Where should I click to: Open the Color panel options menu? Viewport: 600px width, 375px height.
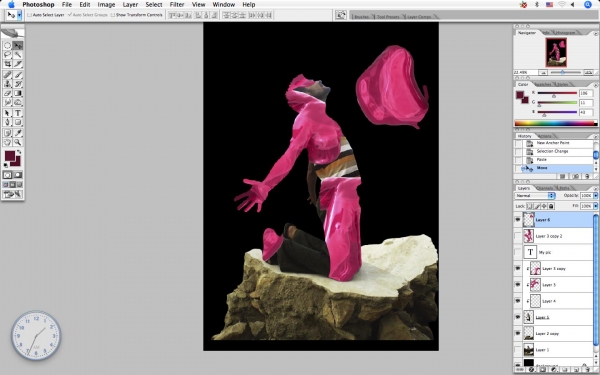click(x=595, y=85)
